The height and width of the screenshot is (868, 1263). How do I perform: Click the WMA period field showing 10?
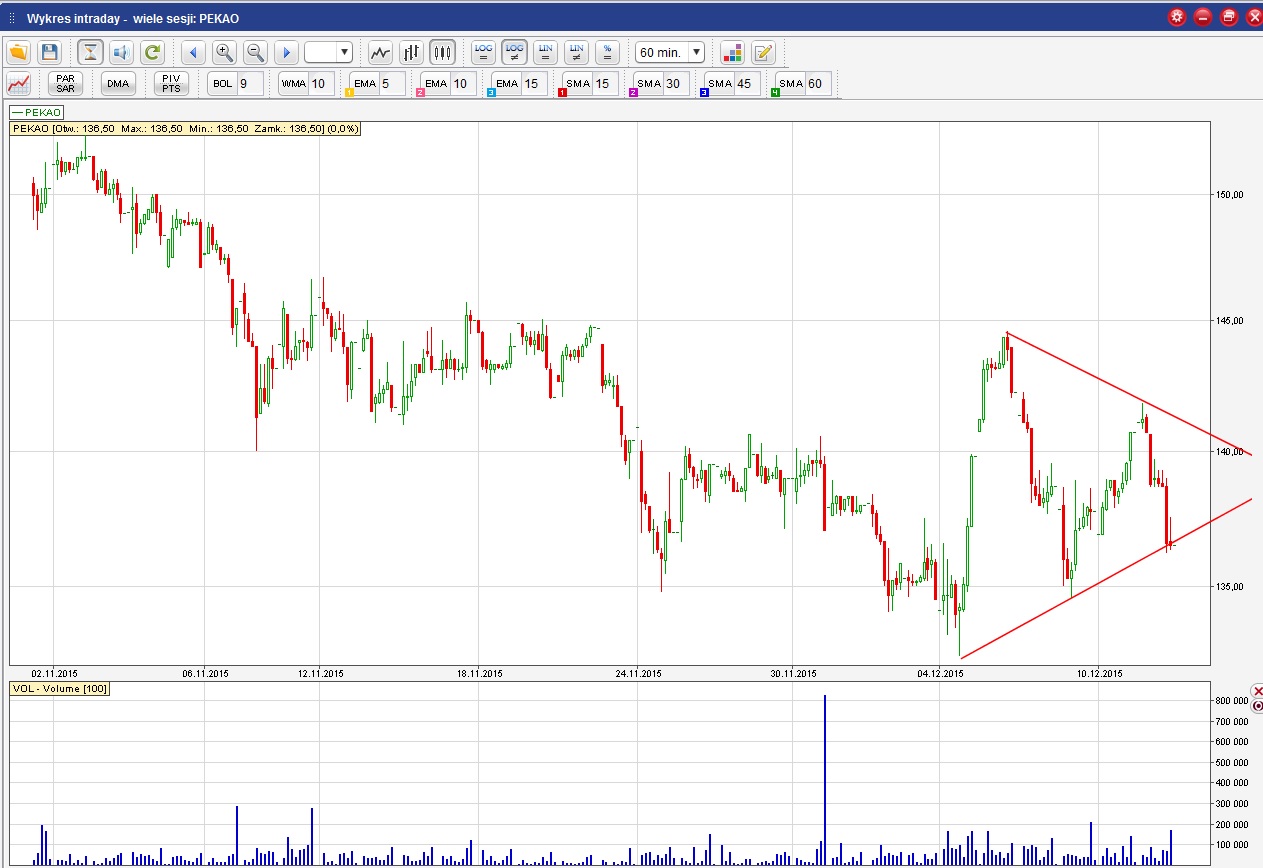pyautogui.click(x=321, y=83)
